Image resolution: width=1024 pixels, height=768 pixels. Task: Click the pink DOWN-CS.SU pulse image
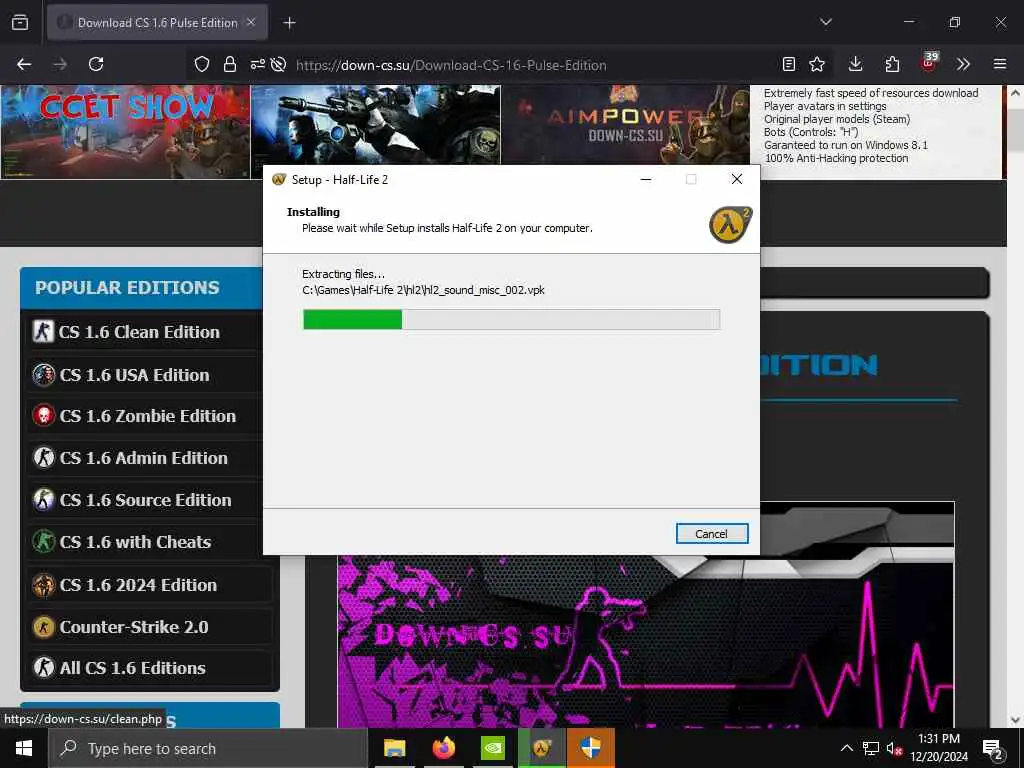pos(646,641)
